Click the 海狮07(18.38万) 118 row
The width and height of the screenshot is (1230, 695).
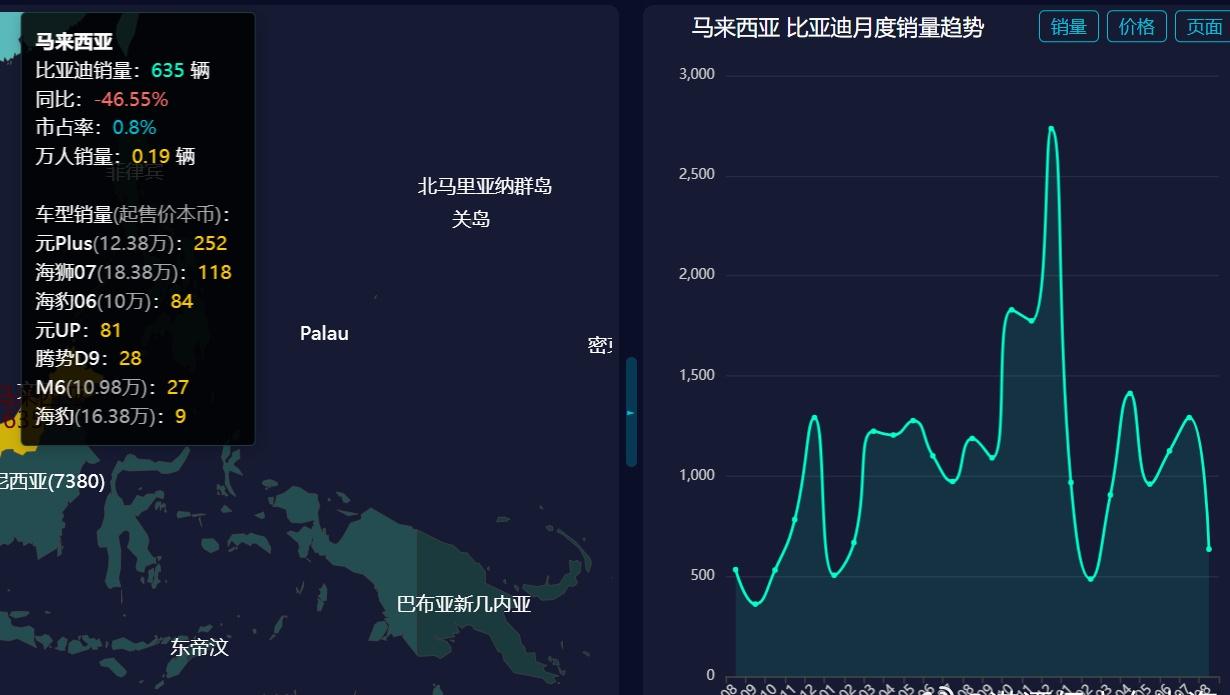point(133,272)
